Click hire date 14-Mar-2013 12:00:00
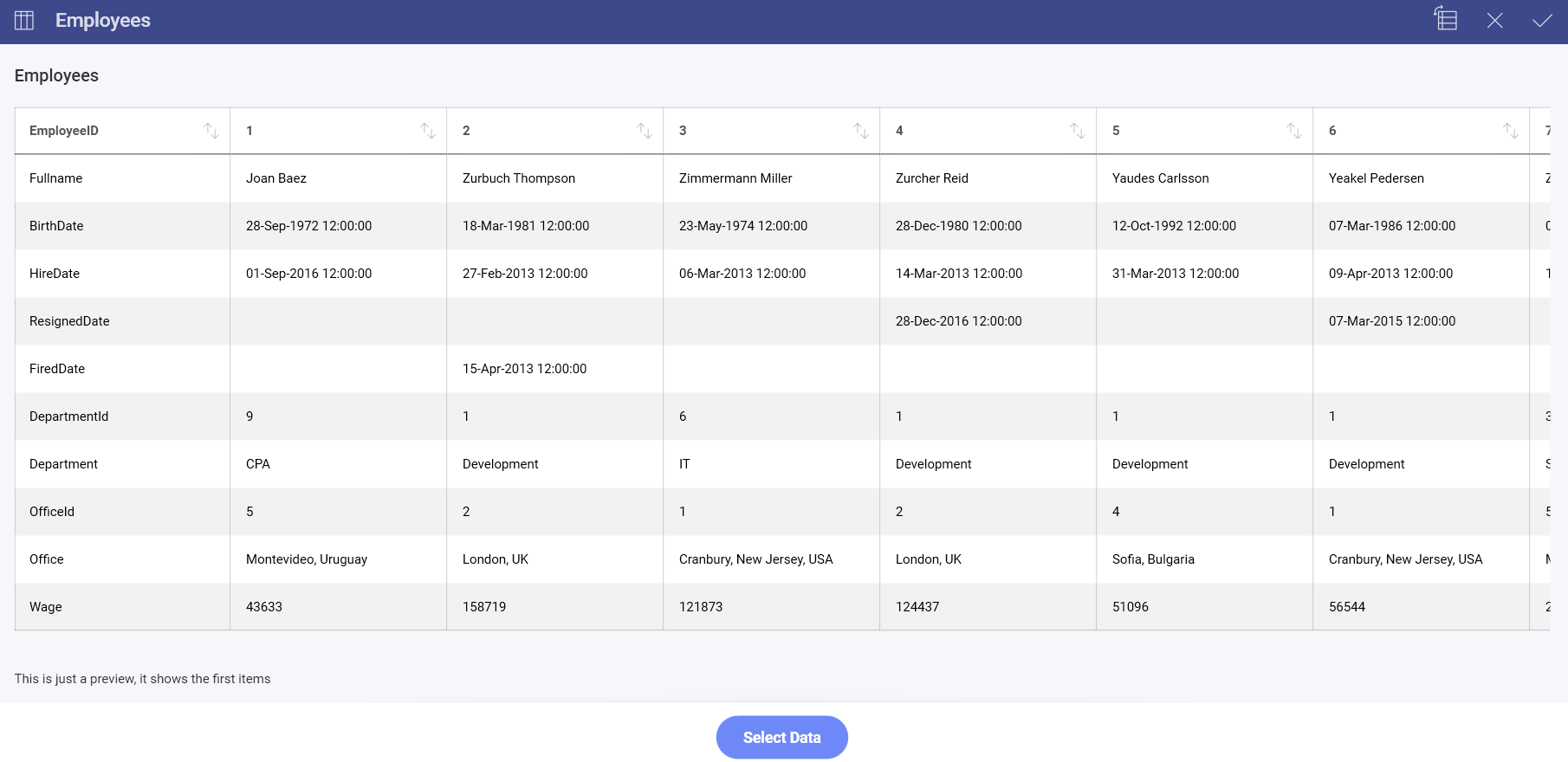1568x762 pixels. click(959, 274)
